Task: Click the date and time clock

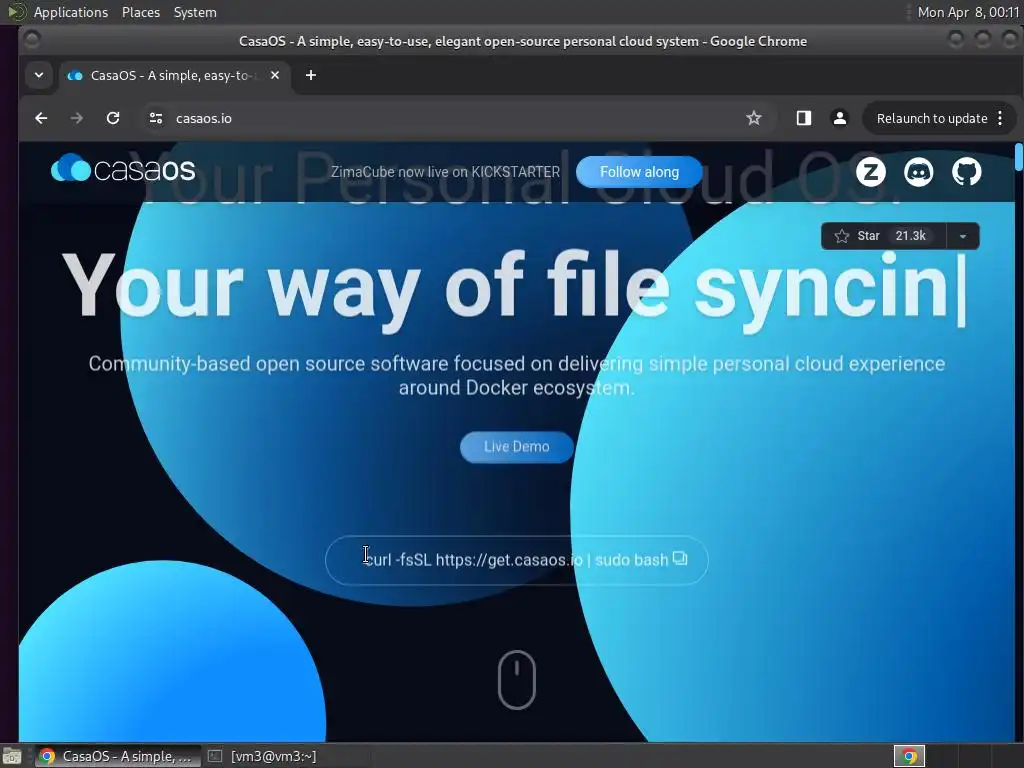Action: coord(968,12)
